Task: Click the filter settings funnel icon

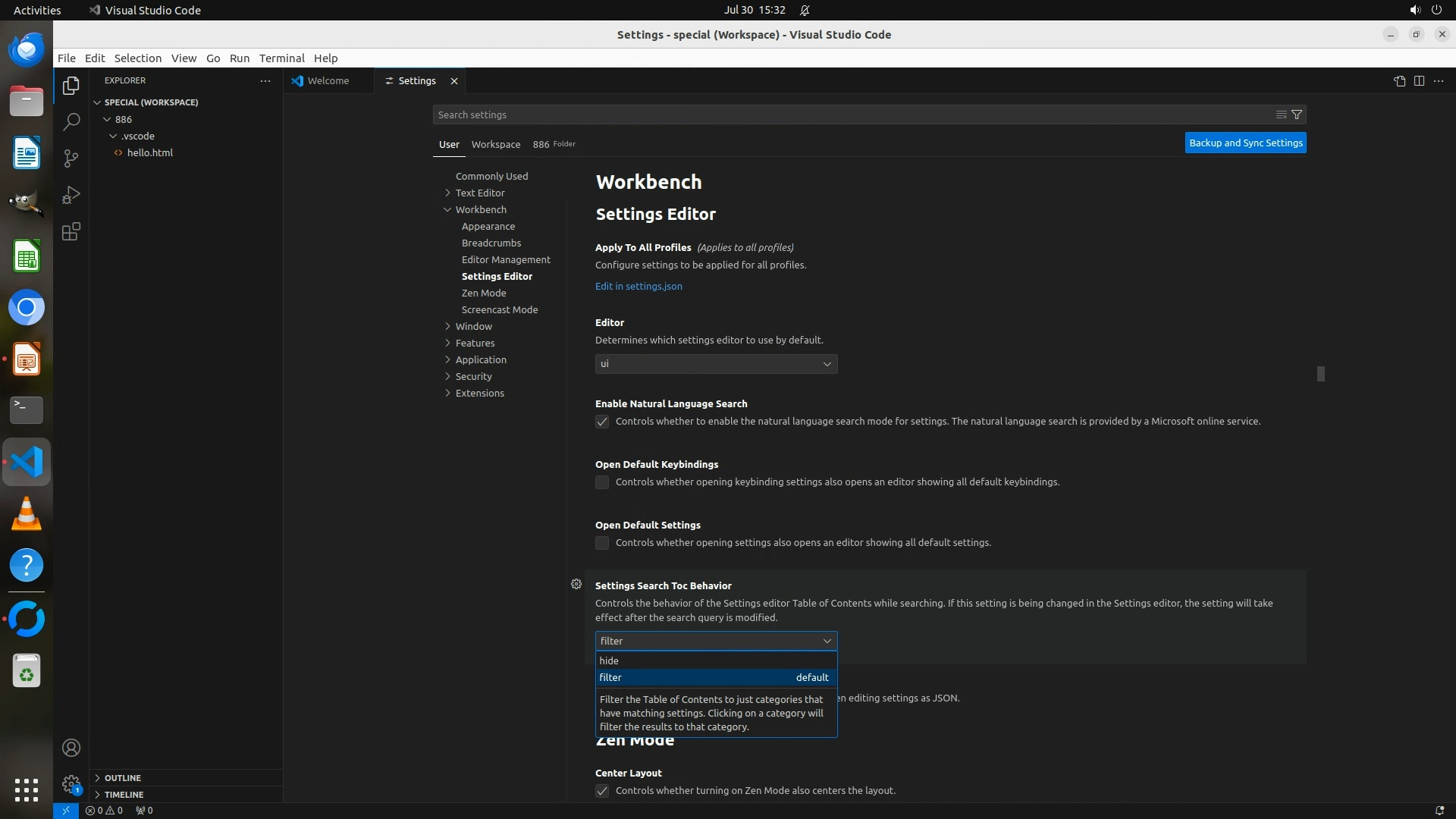Action: [x=1297, y=115]
